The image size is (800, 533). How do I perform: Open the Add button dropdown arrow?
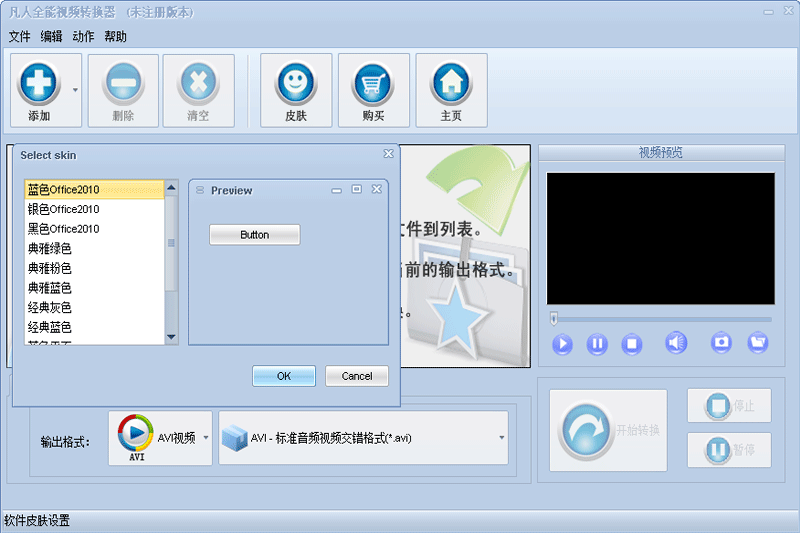coord(75,90)
